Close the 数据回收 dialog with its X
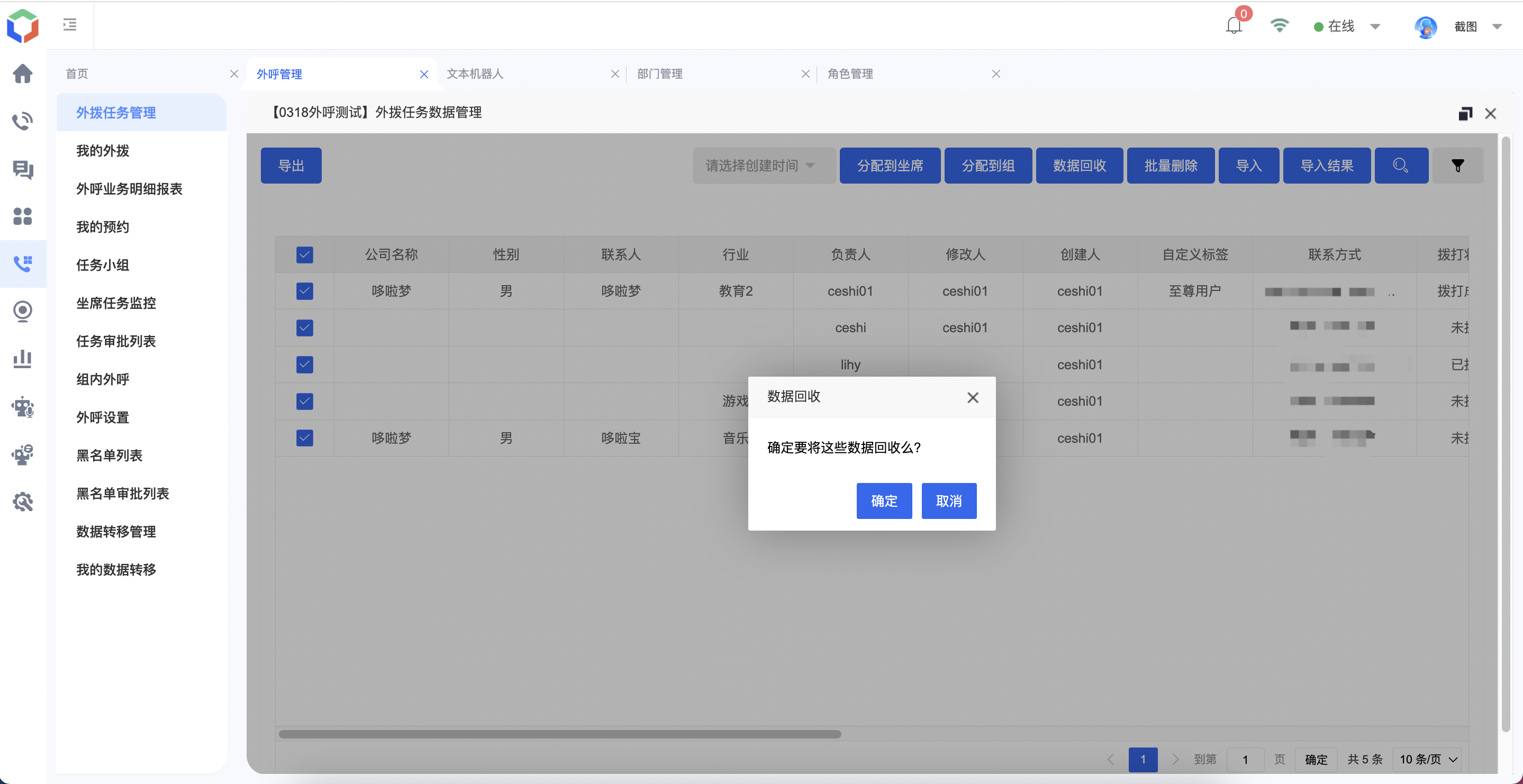The height and width of the screenshot is (784, 1523). tap(973, 397)
